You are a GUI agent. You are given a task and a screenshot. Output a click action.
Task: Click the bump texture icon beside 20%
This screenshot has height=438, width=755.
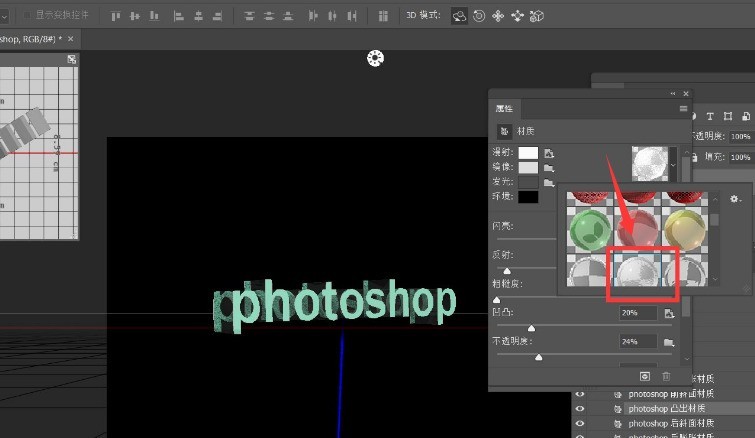coord(669,314)
